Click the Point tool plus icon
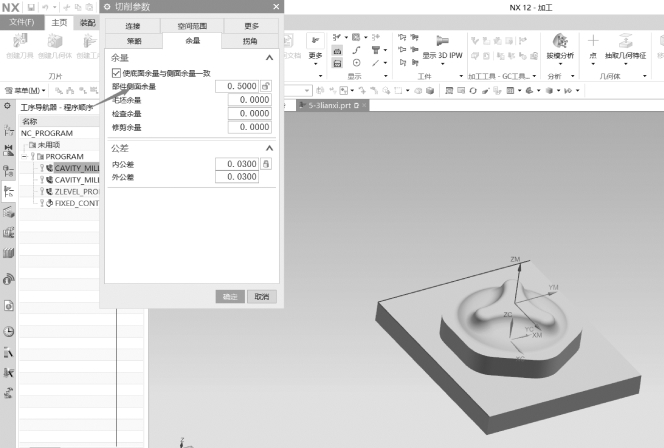The image size is (664, 448). [x=593, y=41]
